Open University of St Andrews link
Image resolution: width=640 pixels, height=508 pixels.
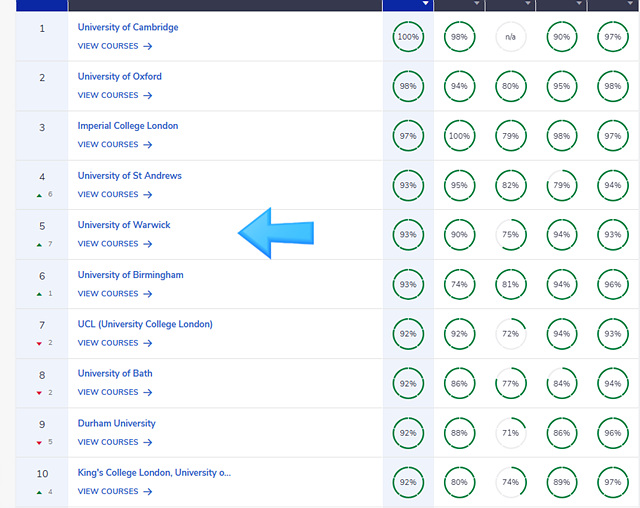[x=129, y=176]
